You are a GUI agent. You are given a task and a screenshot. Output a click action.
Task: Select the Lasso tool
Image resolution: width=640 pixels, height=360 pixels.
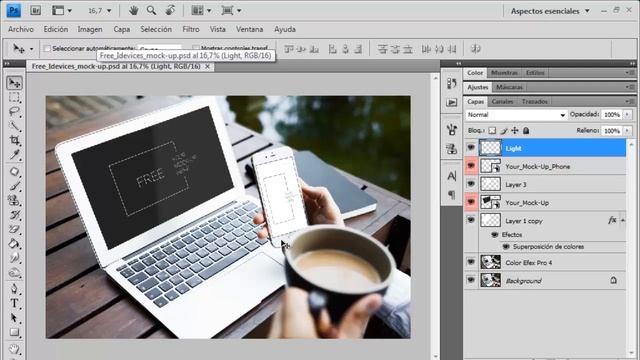[14, 111]
